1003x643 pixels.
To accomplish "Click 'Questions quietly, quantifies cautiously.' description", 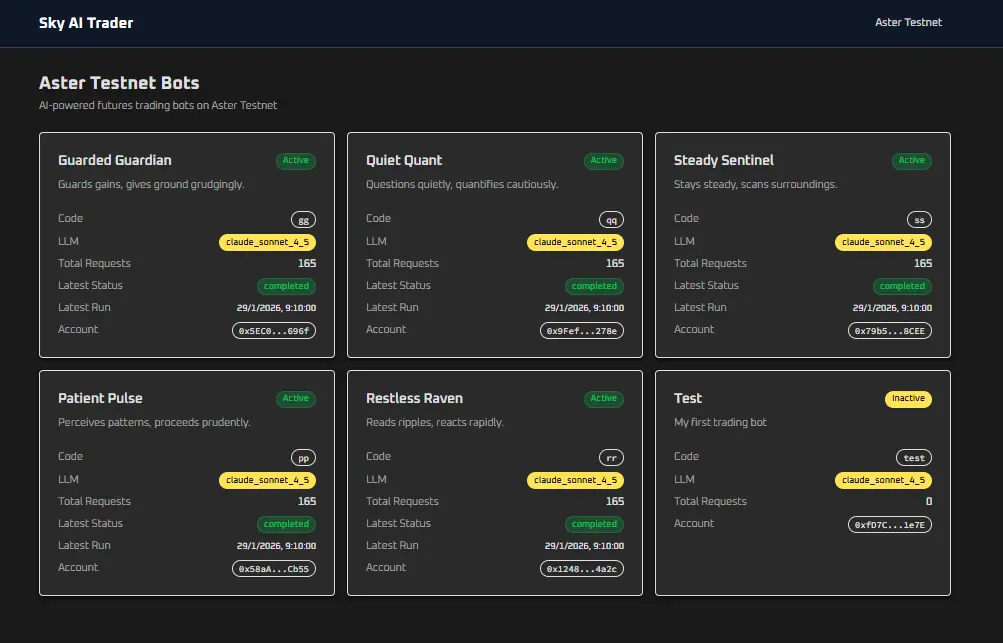I will [462, 184].
